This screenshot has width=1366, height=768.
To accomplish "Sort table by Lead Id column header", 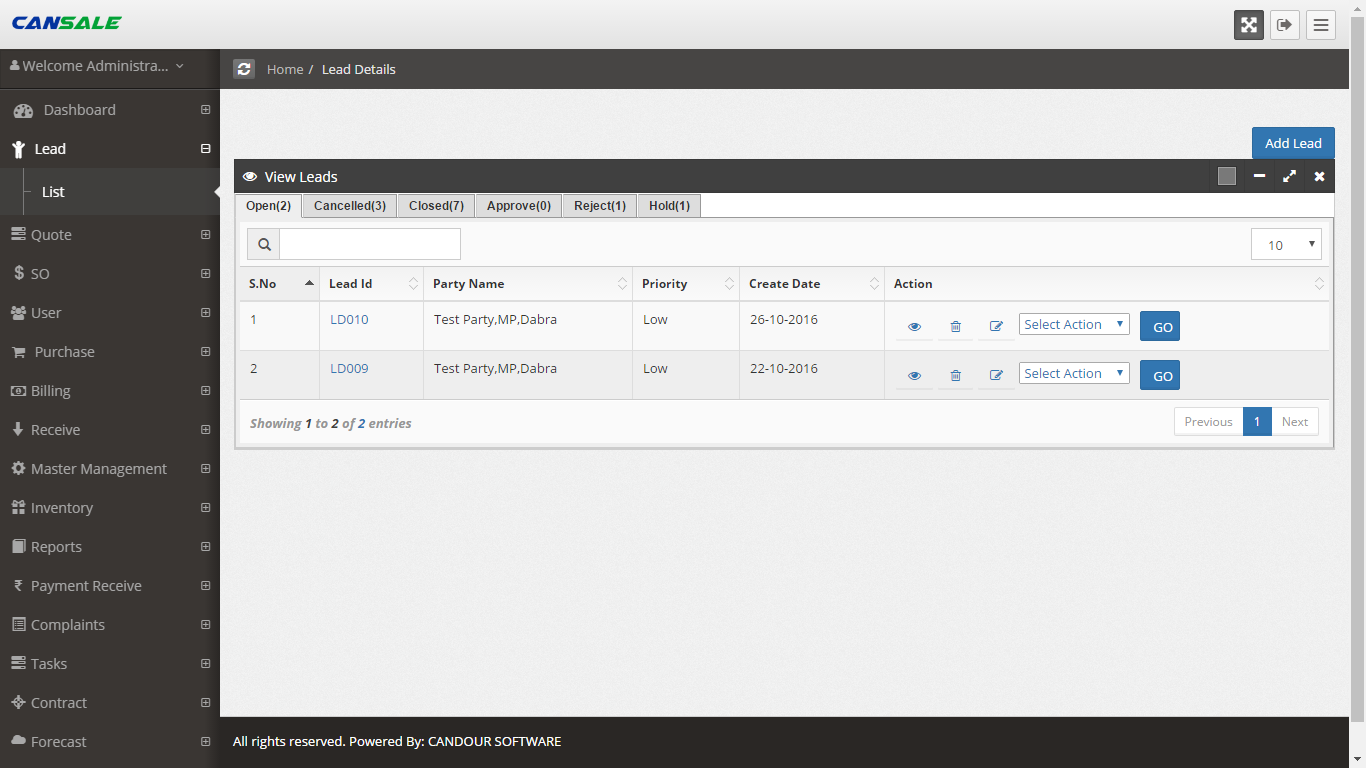I will click(x=371, y=284).
